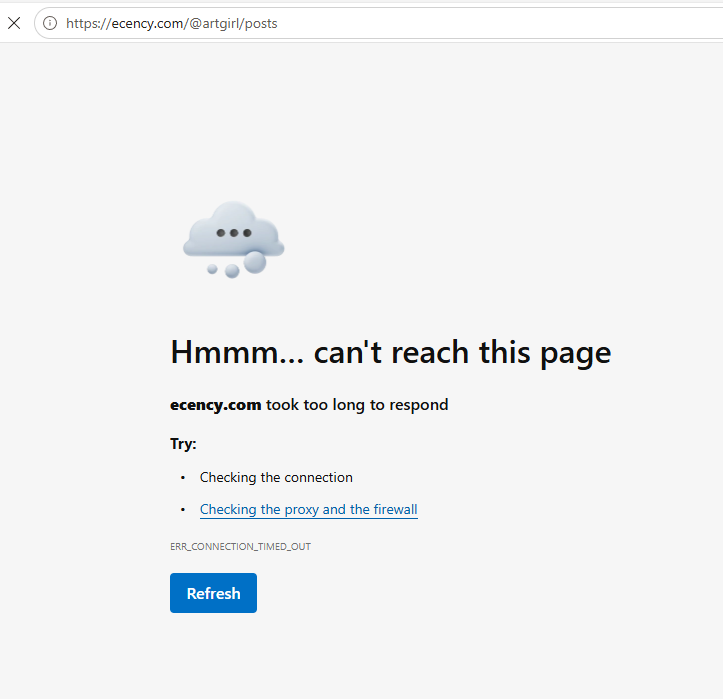The height and width of the screenshot is (699, 723).
Task: Click the "Checking the connection" suggestion
Action: point(276,477)
